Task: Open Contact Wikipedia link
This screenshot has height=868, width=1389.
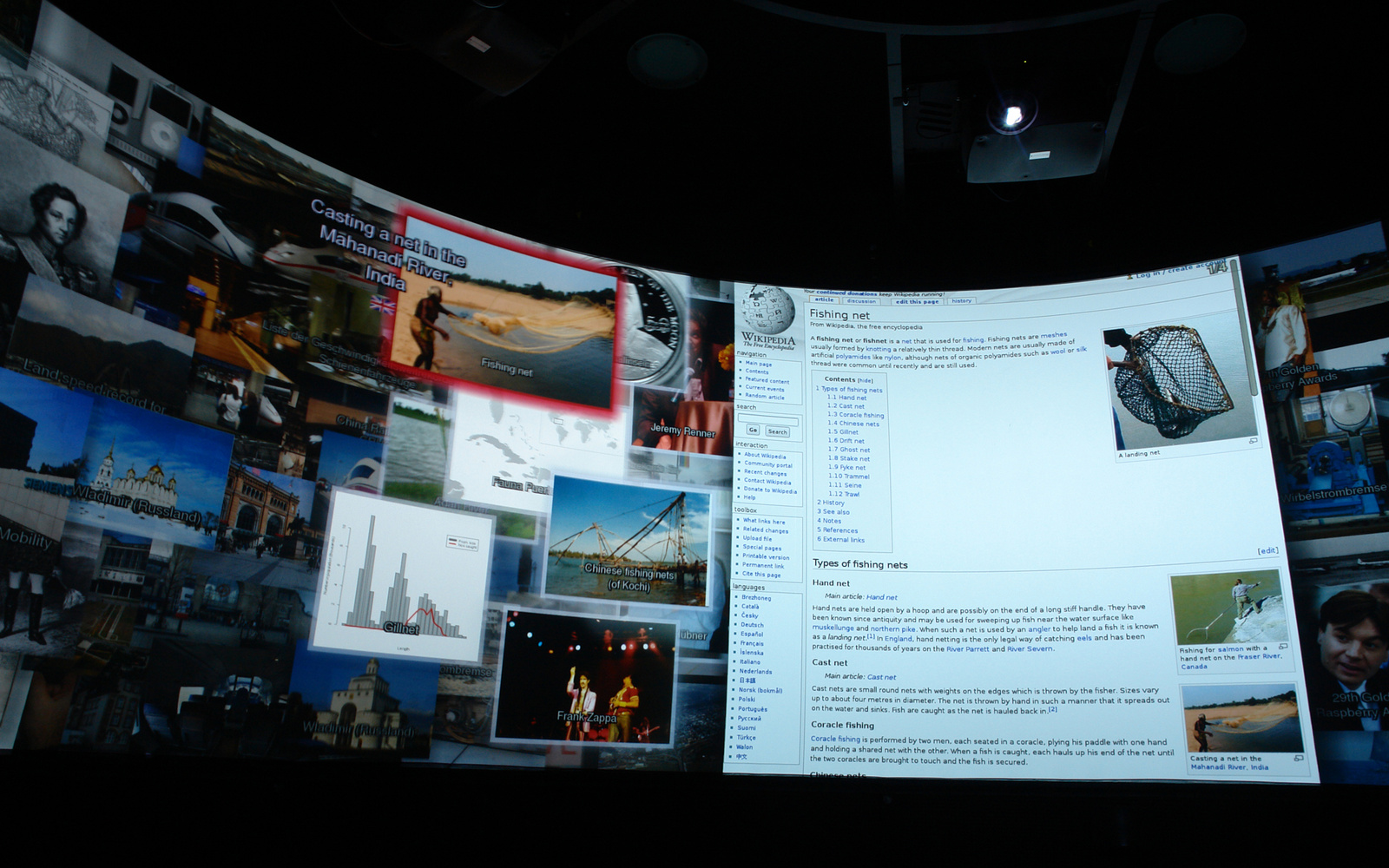Action: (767, 482)
